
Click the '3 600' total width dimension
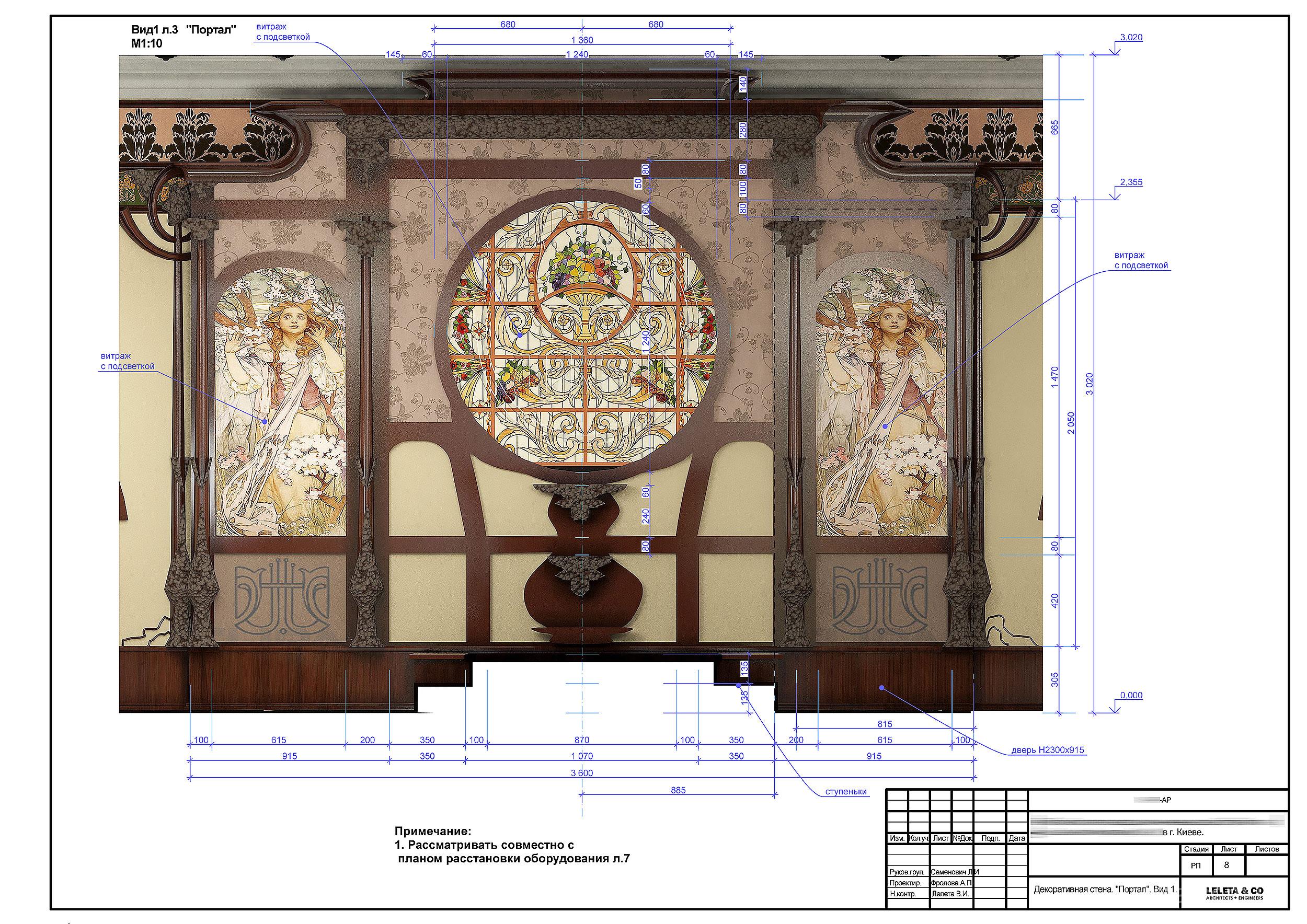click(x=582, y=773)
